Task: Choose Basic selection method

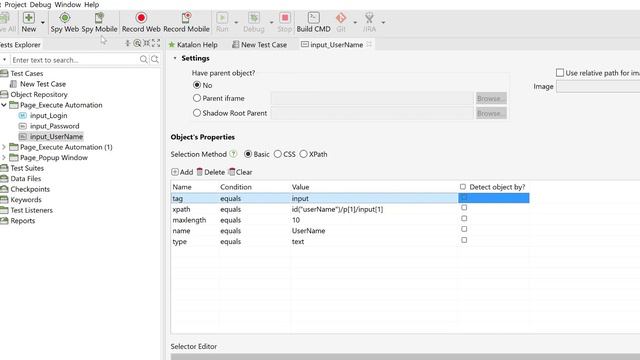Action: [248, 154]
